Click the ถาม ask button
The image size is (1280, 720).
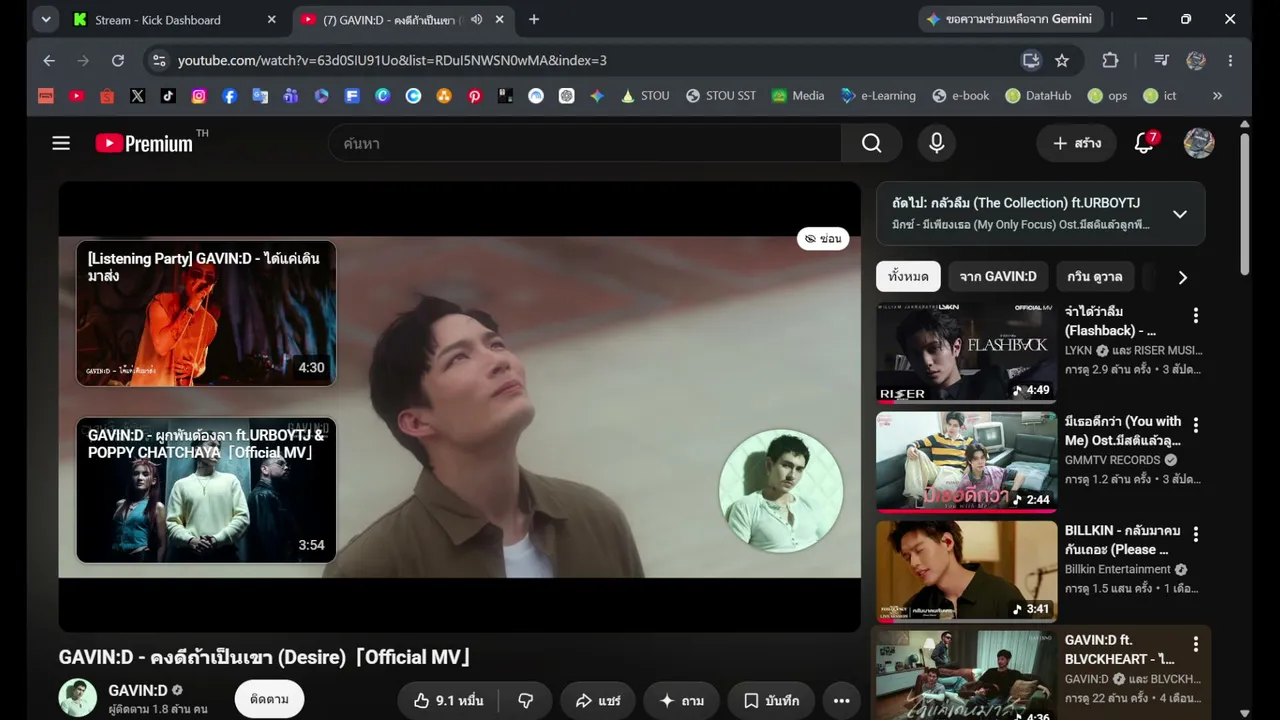click(682, 701)
